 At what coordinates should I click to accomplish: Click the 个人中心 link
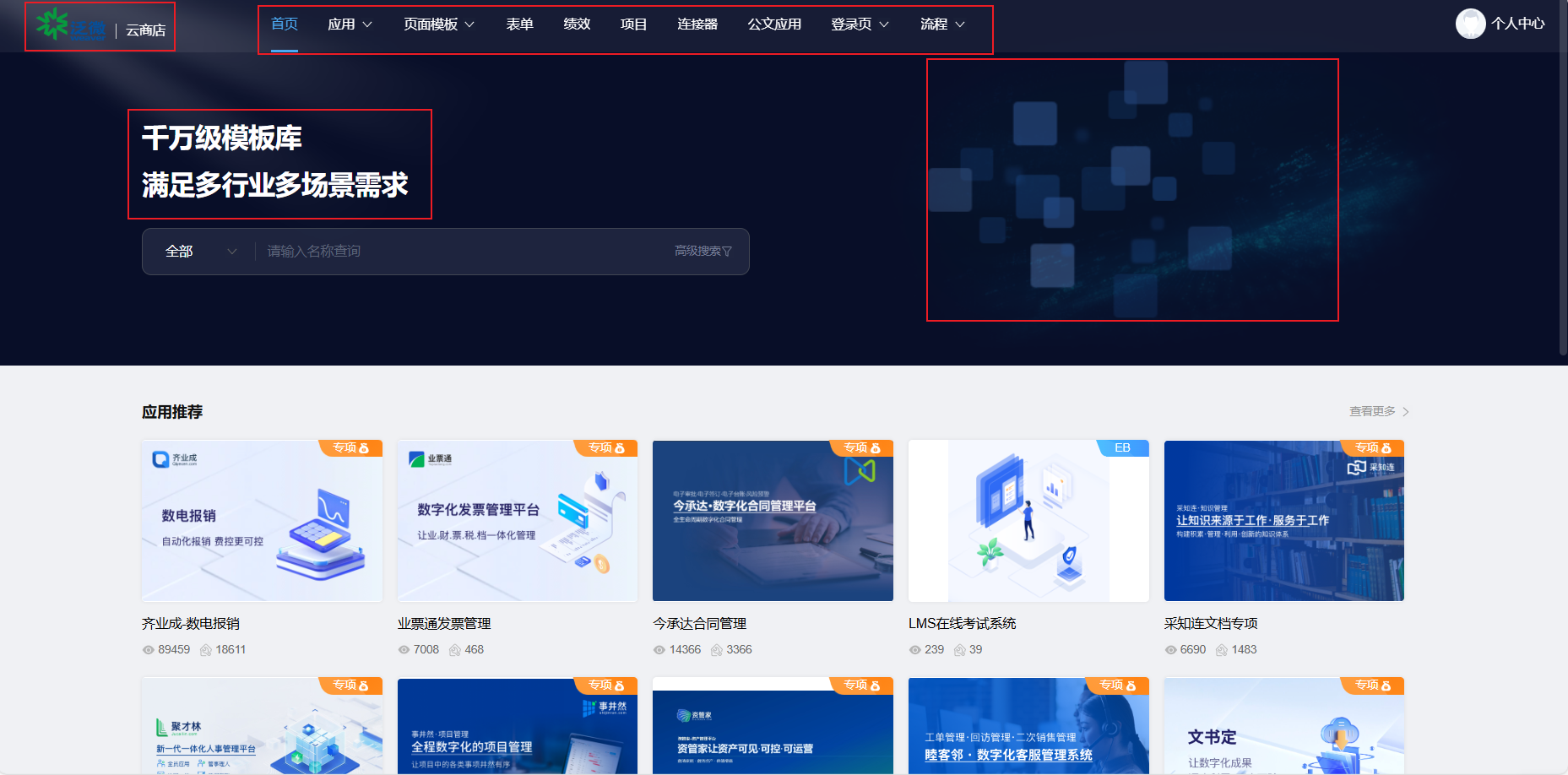pyautogui.click(x=1517, y=24)
